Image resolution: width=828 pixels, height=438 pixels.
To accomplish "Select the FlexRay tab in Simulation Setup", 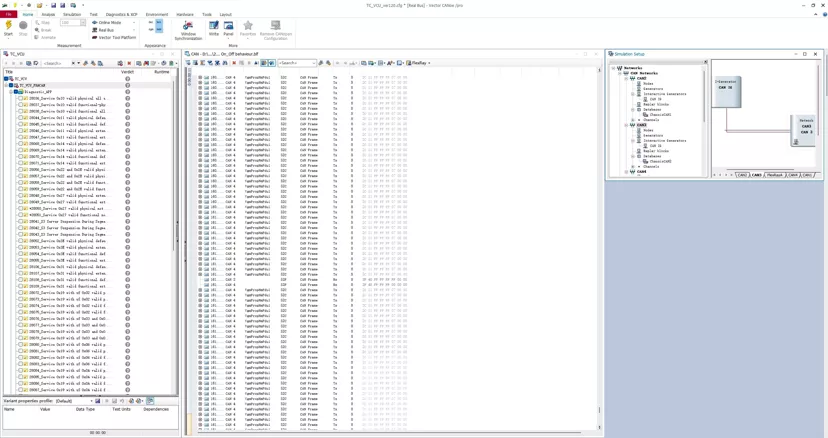I will pyautogui.click(x=775, y=175).
